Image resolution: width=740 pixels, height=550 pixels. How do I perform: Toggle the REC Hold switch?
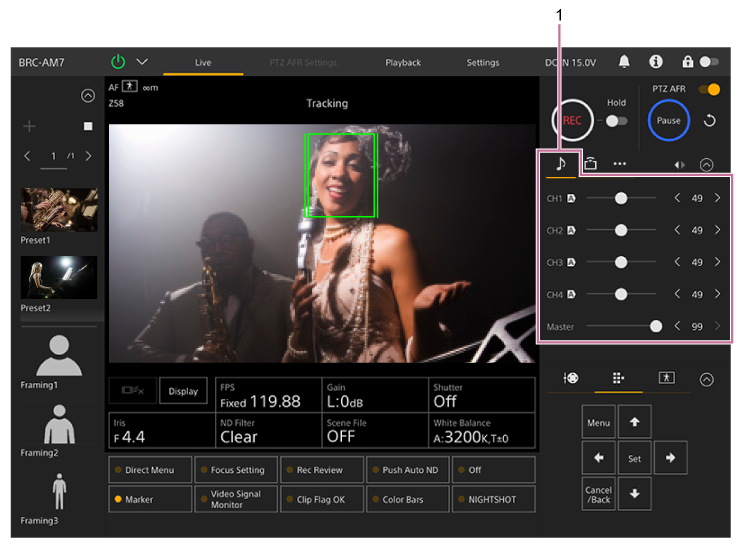click(616, 120)
